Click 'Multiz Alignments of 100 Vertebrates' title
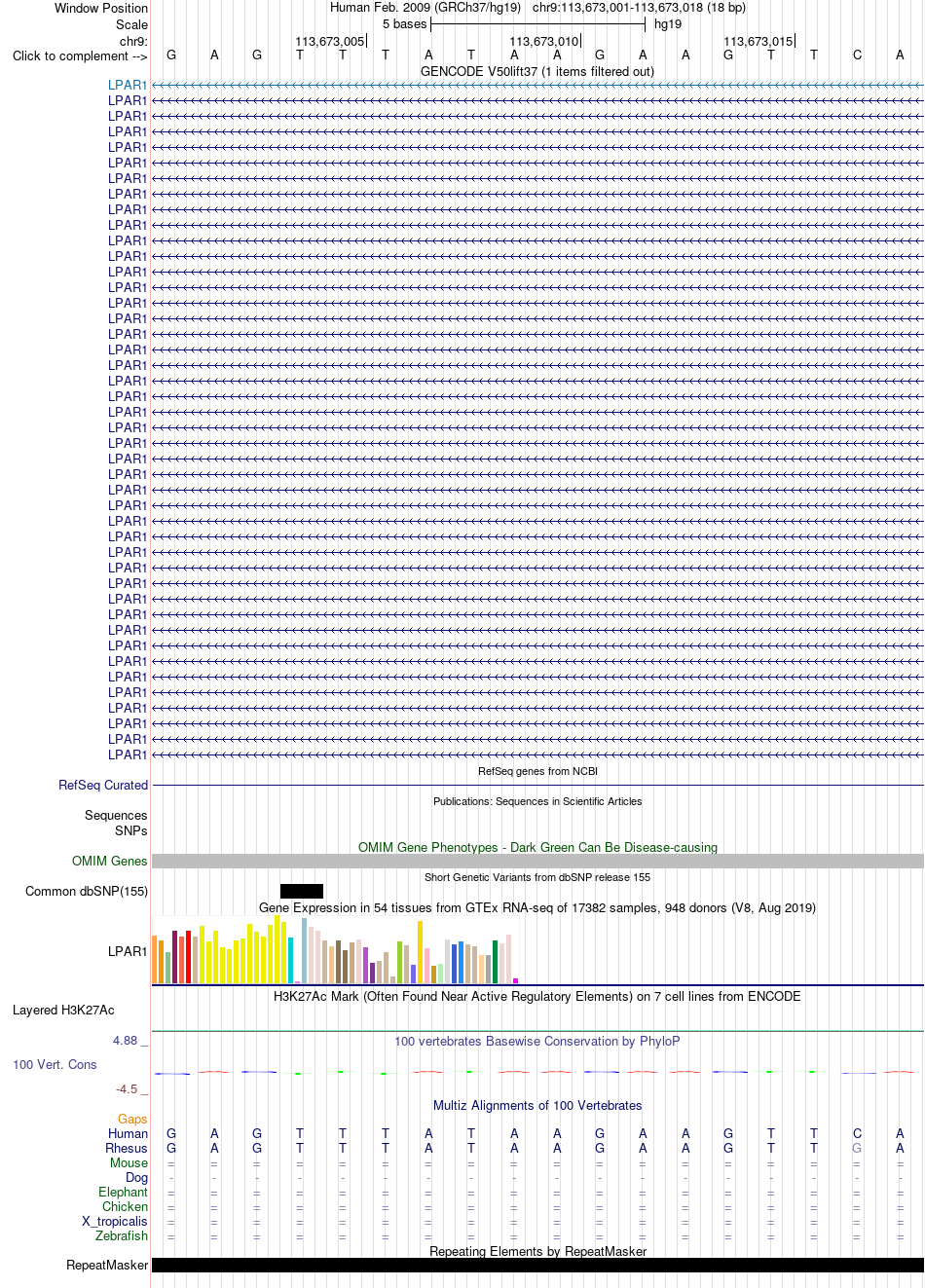The image size is (925, 1288). [537, 1105]
